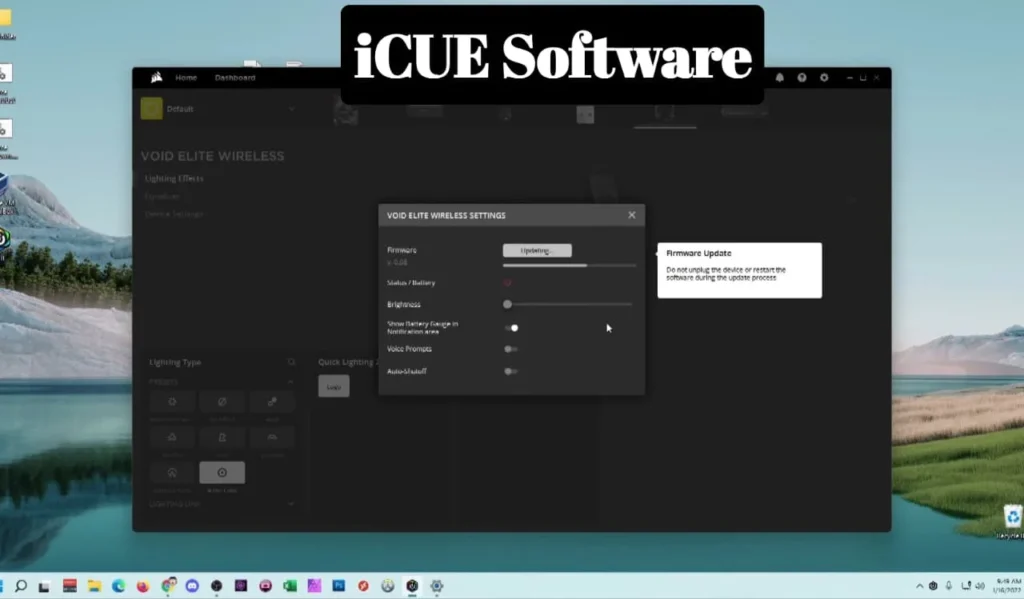1024x599 pixels.
Task: Select the highlighted Static Color preset icon
Action: [222, 472]
